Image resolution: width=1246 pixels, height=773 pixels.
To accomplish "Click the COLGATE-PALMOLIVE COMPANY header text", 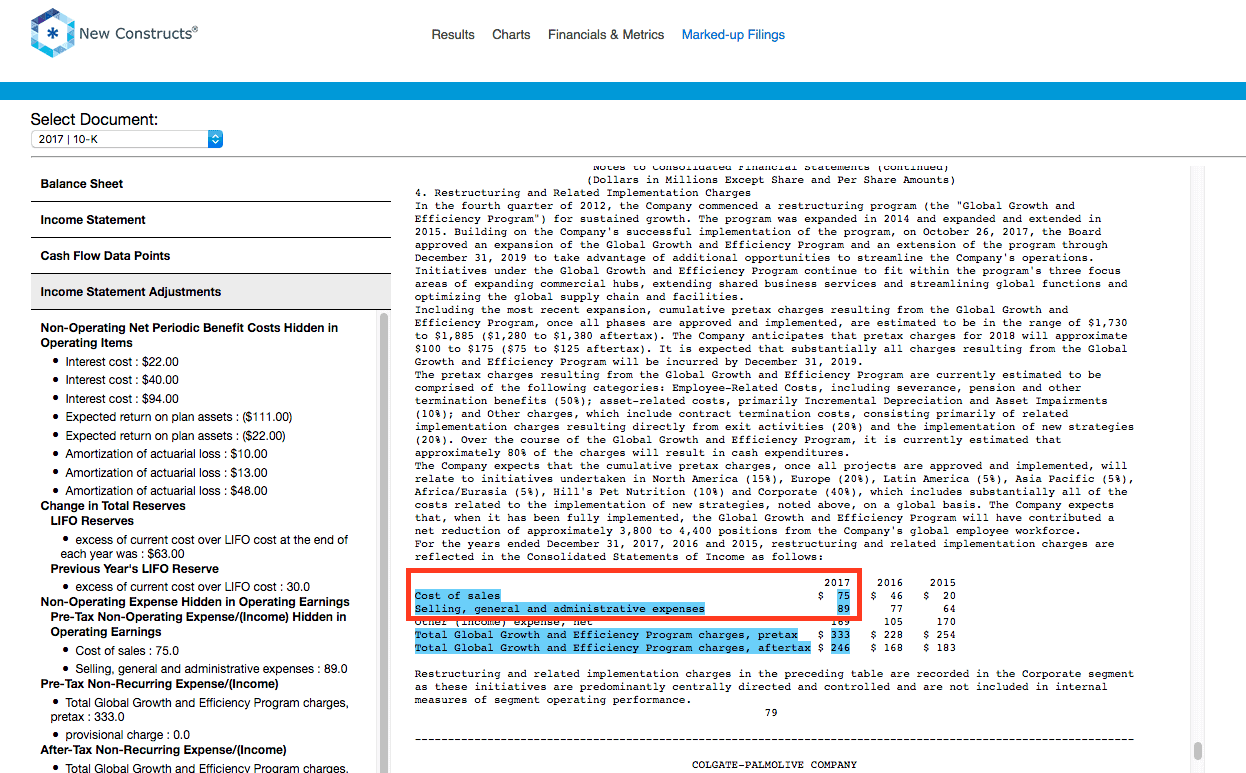I will (x=775, y=765).
